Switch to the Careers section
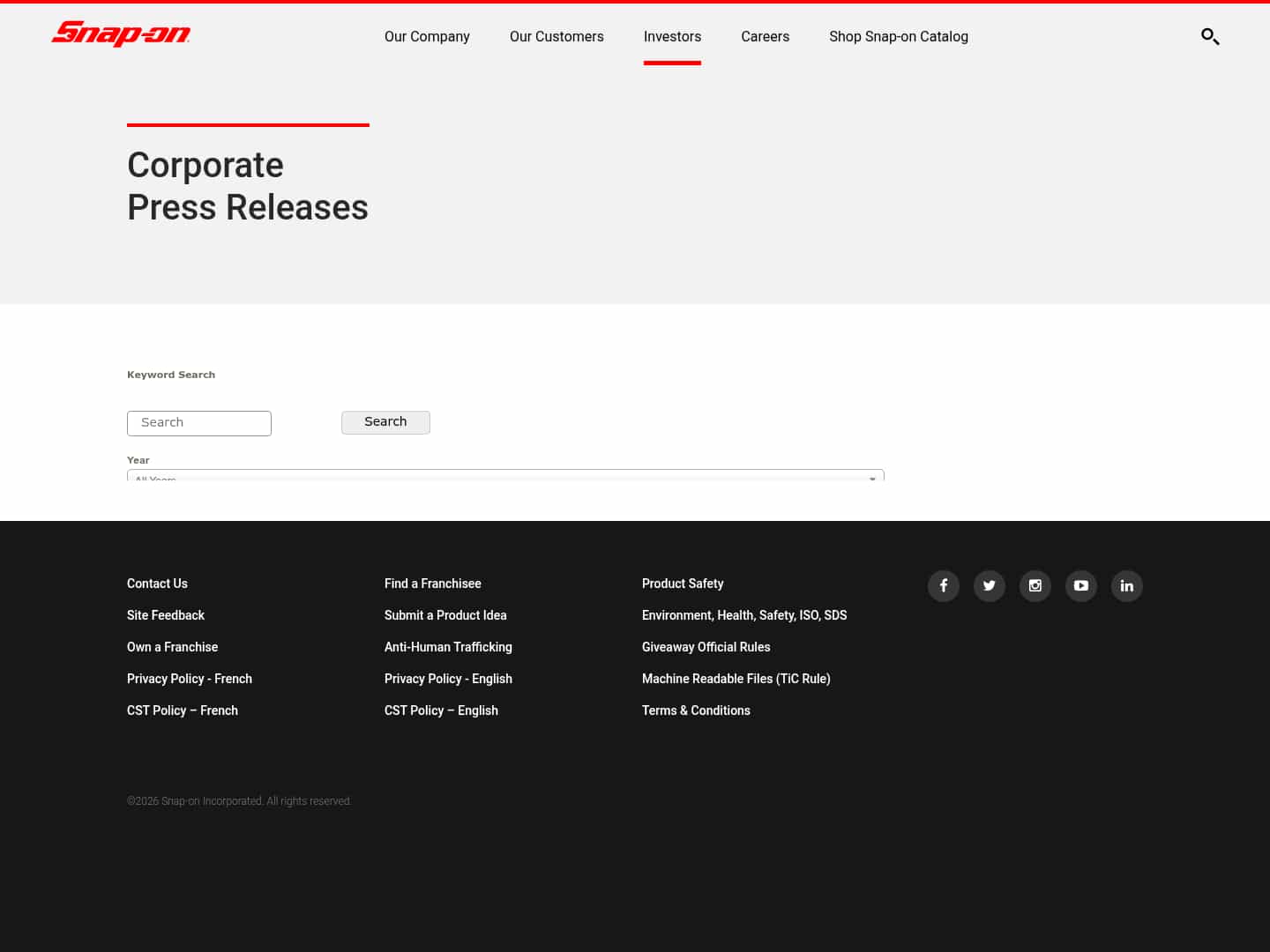1270x952 pixels. [765, 36]
